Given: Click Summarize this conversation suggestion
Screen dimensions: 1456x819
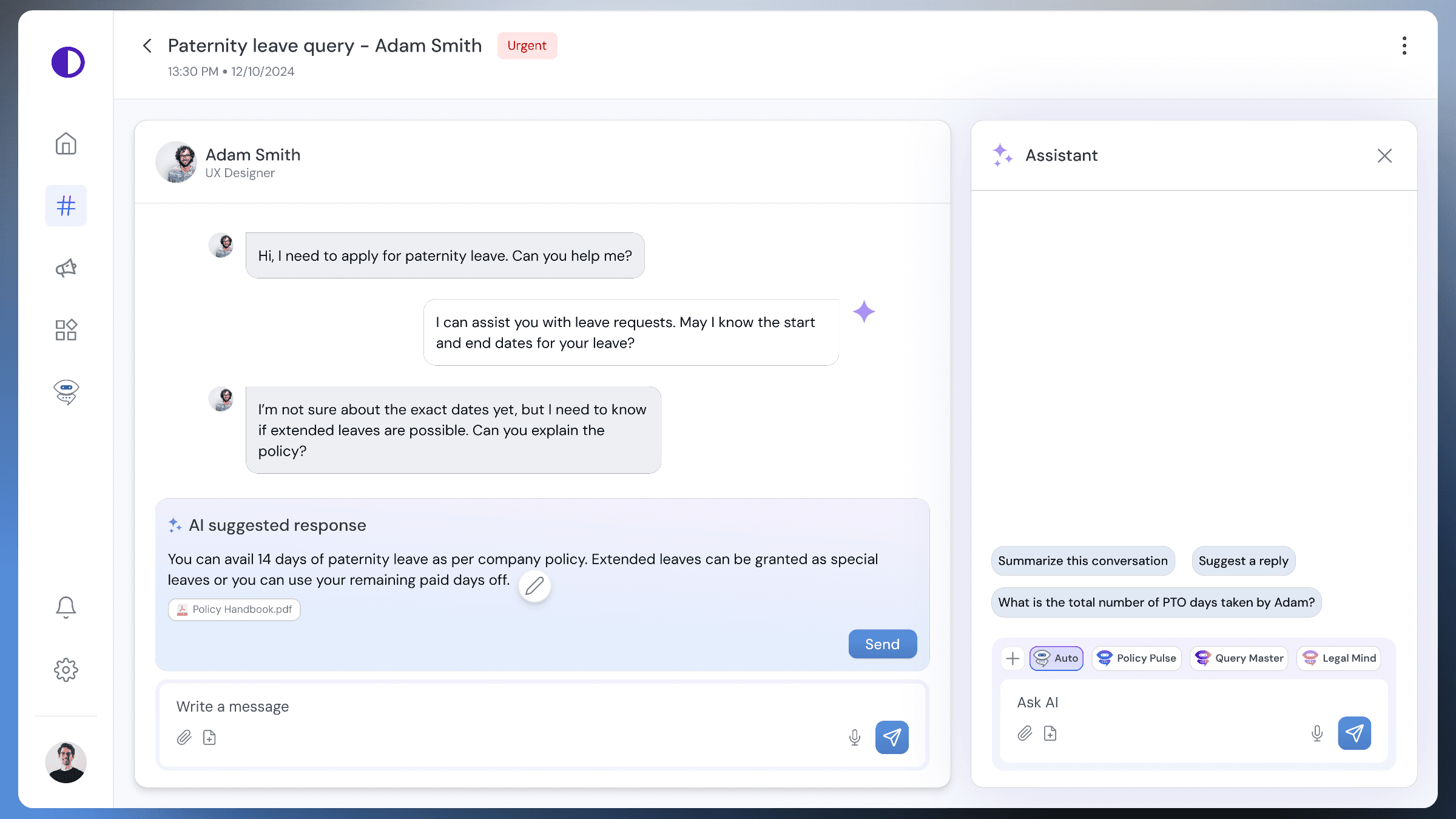Looking at the screenshot, I should click(x=1083, y=561).
